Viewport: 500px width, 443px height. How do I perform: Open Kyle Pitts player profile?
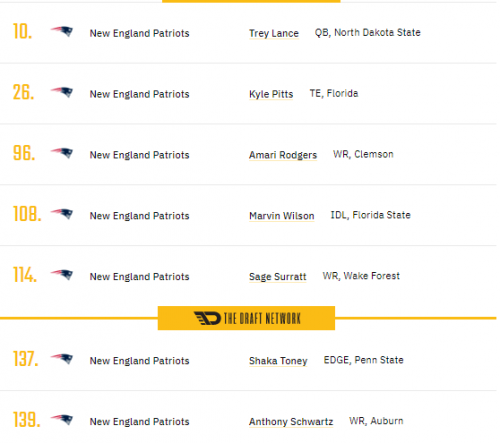(x=271, y=94)
